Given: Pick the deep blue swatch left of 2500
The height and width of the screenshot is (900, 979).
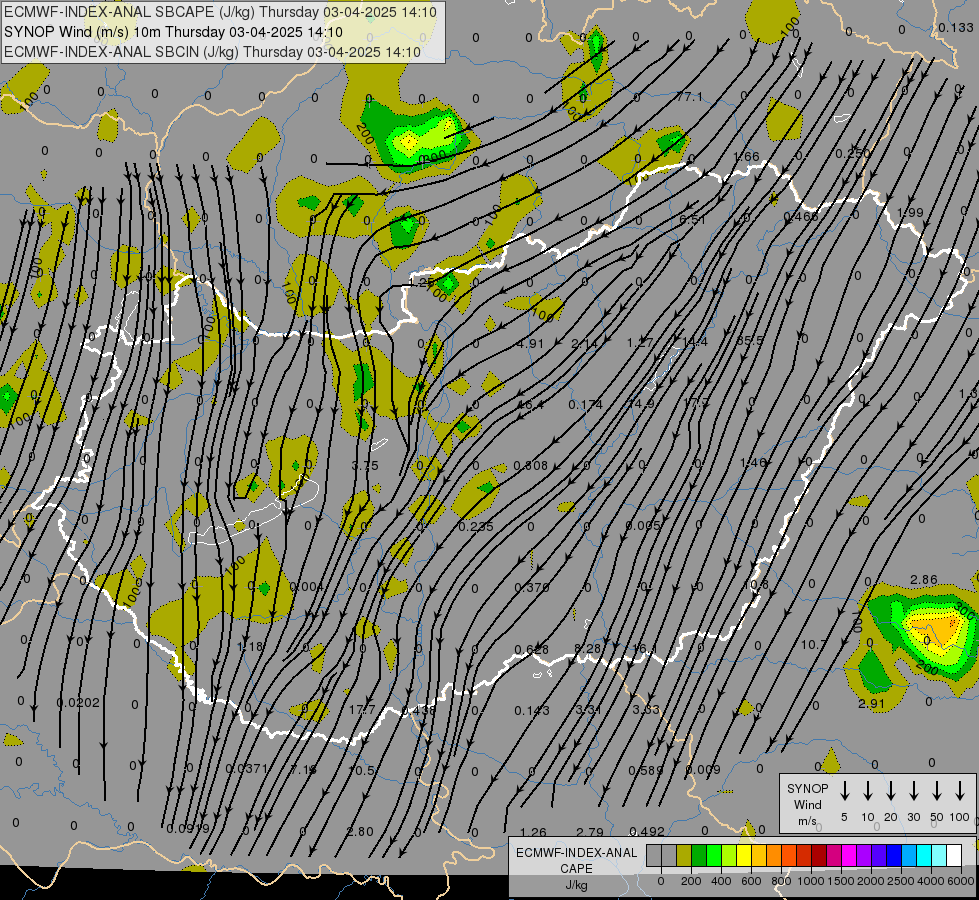Looking at the screenshot, I should pyautogui.click(x=894, y=856).
